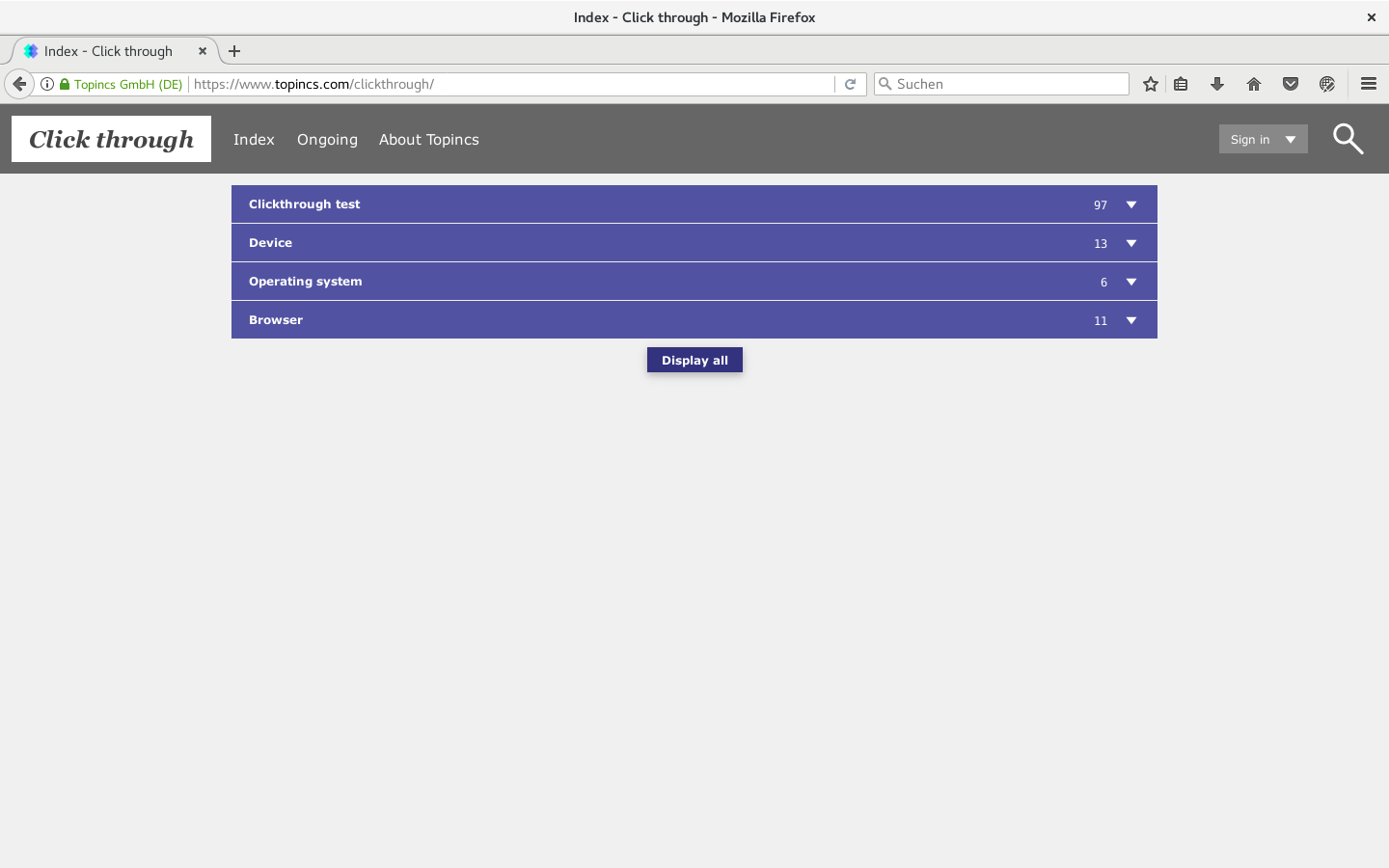
Task: Click the magnifier search icon in site header
Action: point(1348,139)
